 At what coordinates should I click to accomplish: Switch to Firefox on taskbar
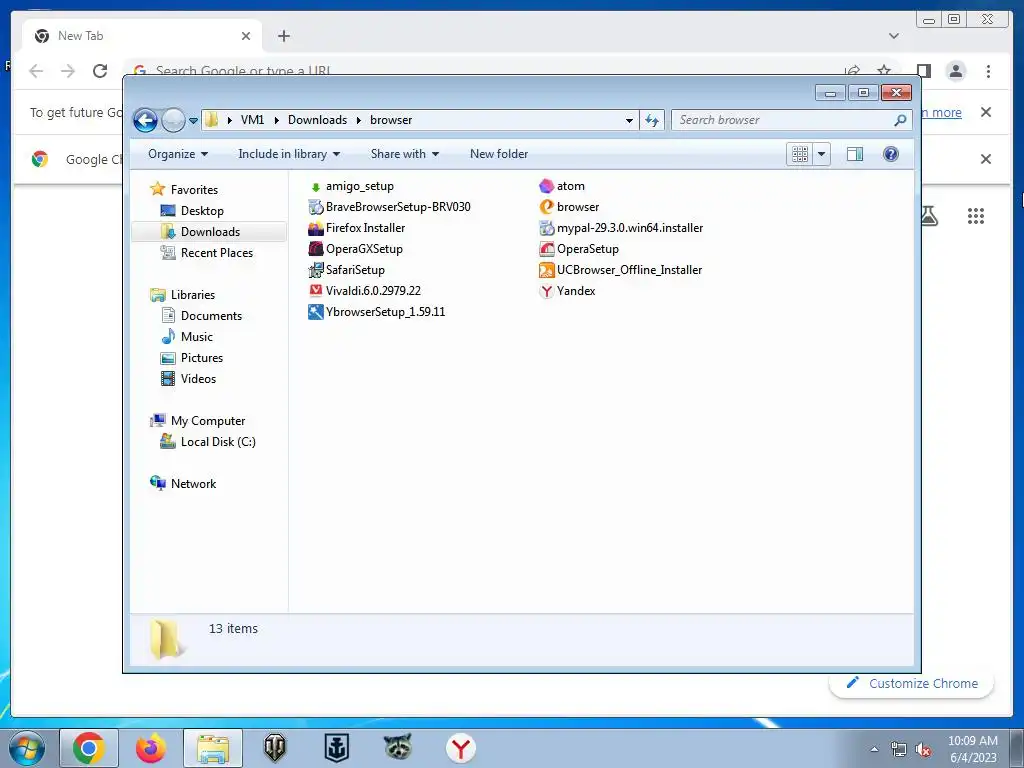[x=150, y=748]
